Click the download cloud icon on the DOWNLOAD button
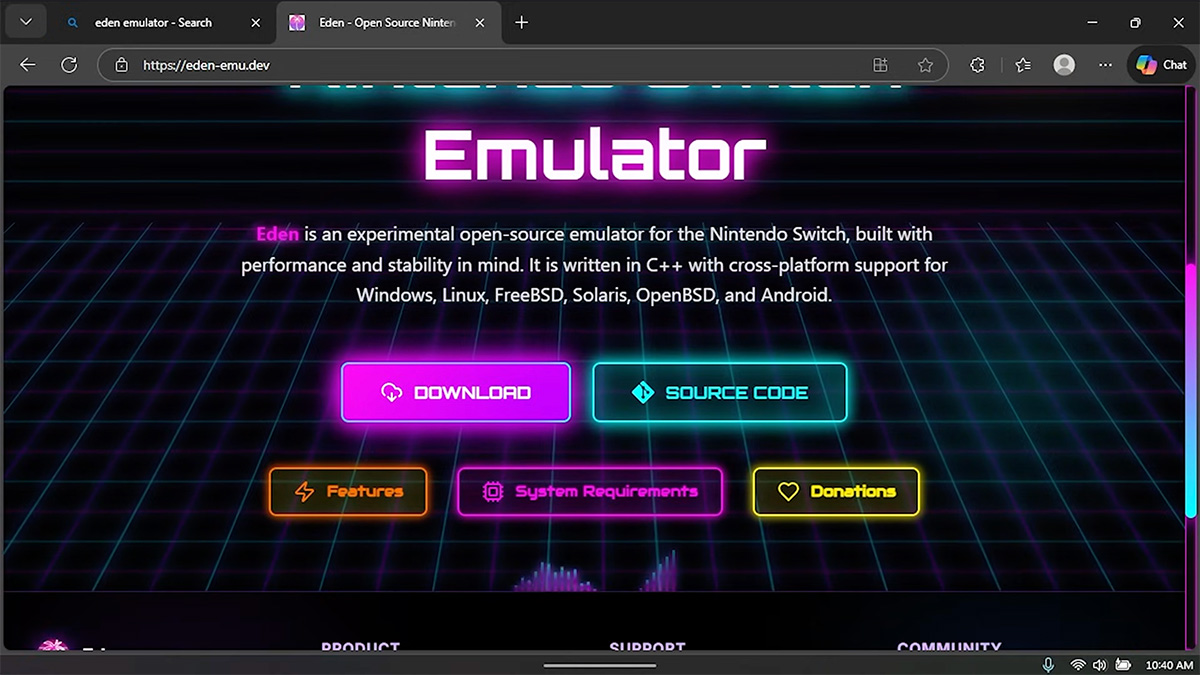Image resolution: width=1200 pixels, height=675 pixels. coord(393,392)
